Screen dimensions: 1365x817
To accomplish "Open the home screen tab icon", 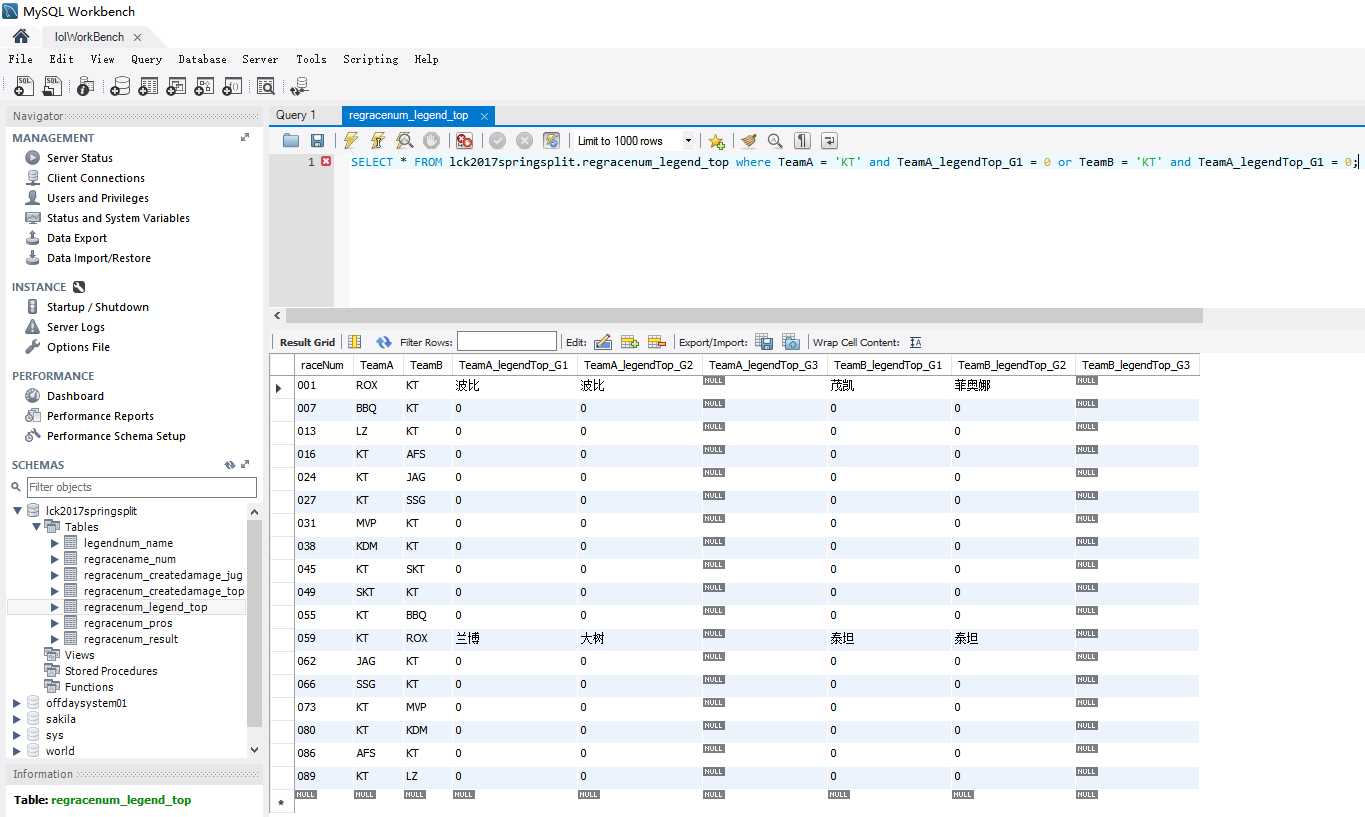I will pos(21,36).
